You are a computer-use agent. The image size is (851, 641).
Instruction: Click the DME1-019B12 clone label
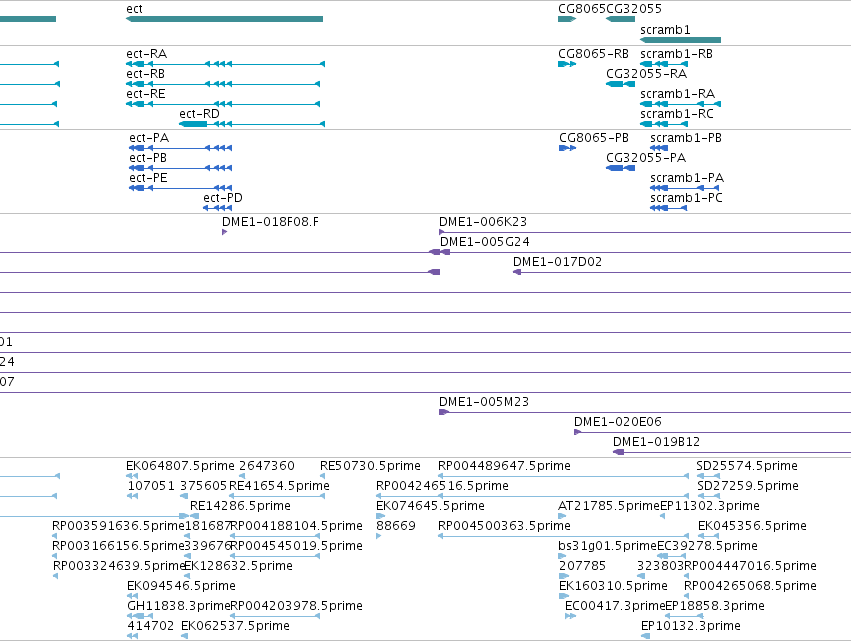tap(656, 442)
